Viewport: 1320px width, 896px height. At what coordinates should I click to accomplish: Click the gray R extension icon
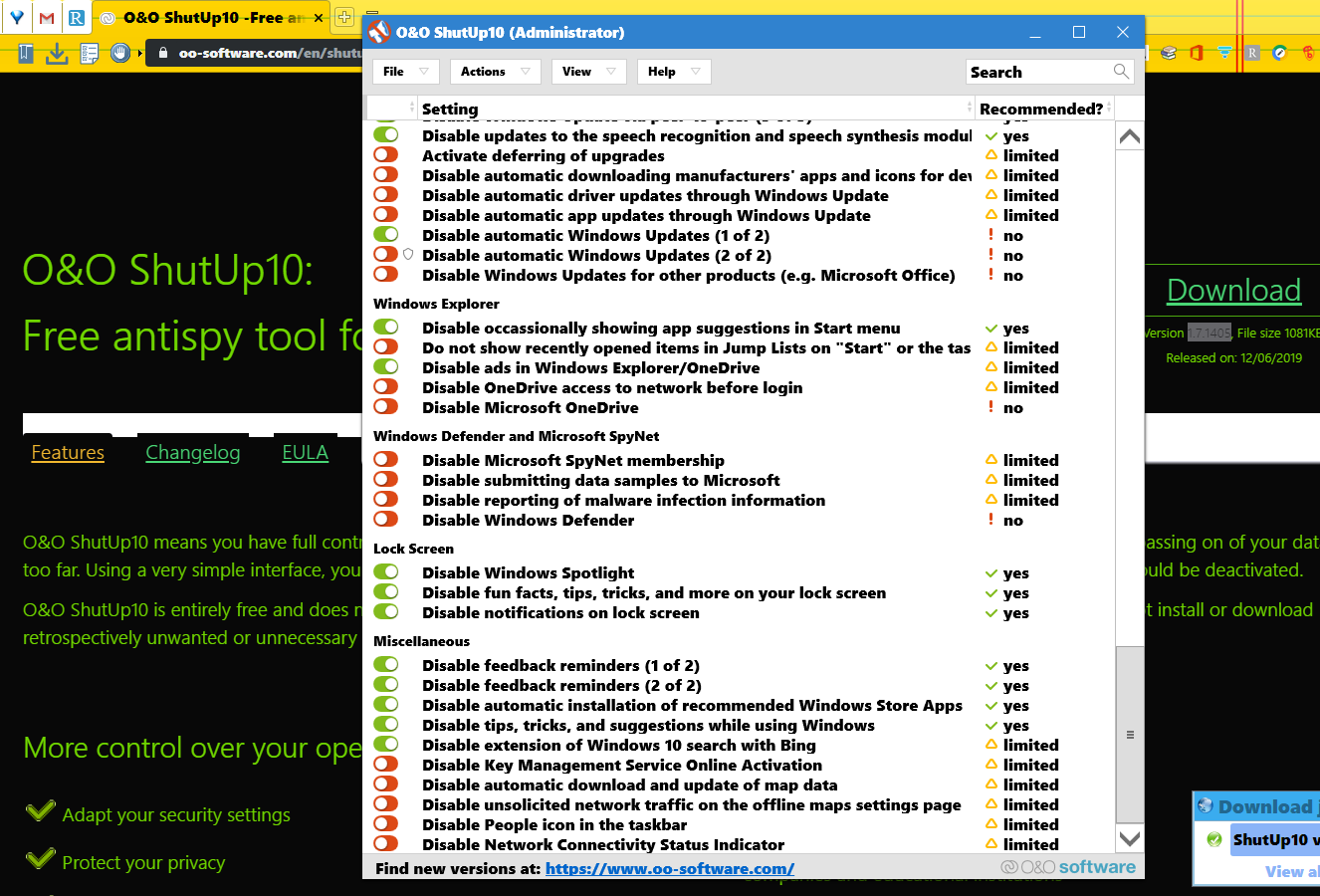click(1252, 53)
